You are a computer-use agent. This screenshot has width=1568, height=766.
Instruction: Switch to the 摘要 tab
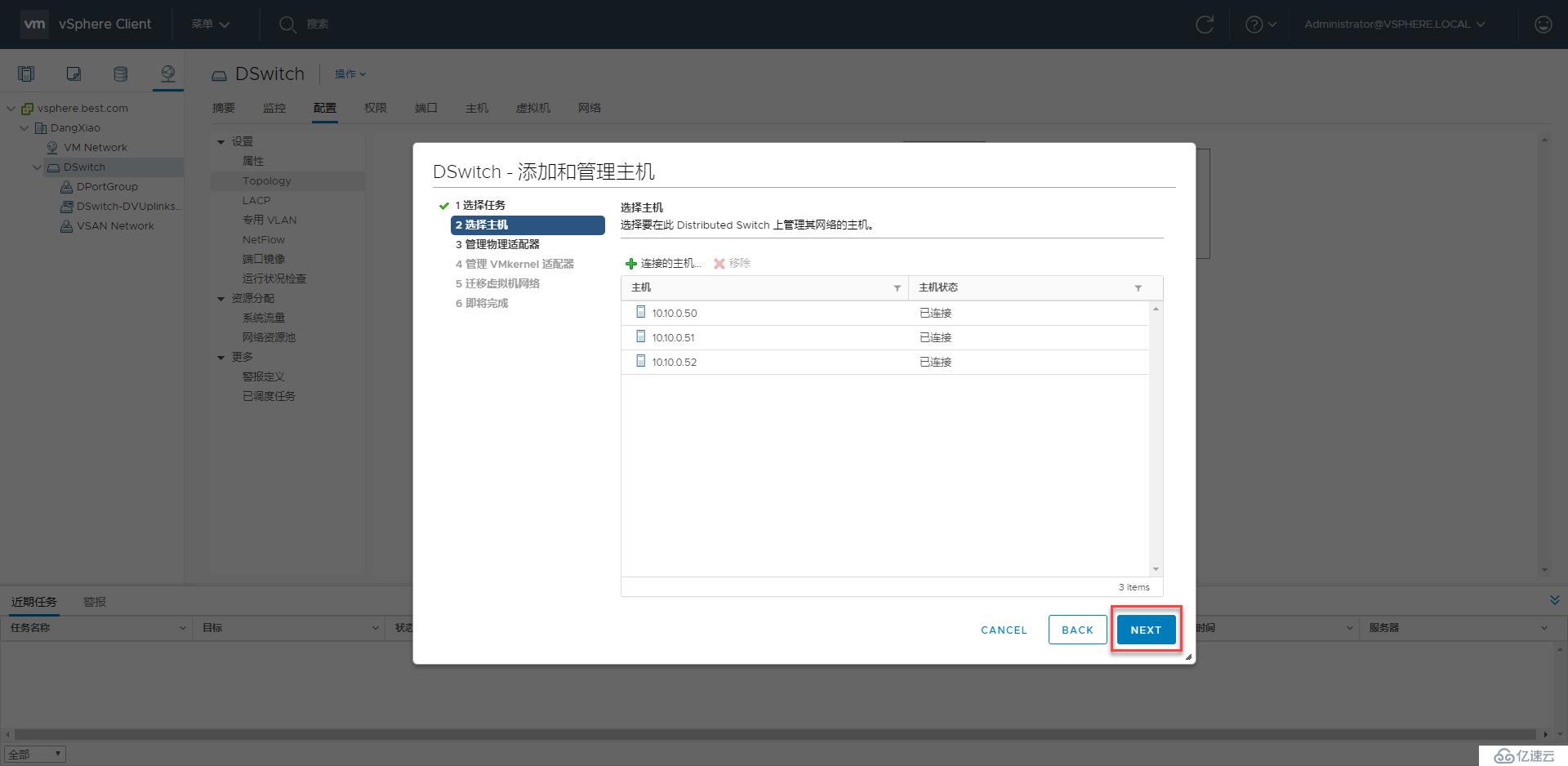pyautogui.click(x=224, y=108)
